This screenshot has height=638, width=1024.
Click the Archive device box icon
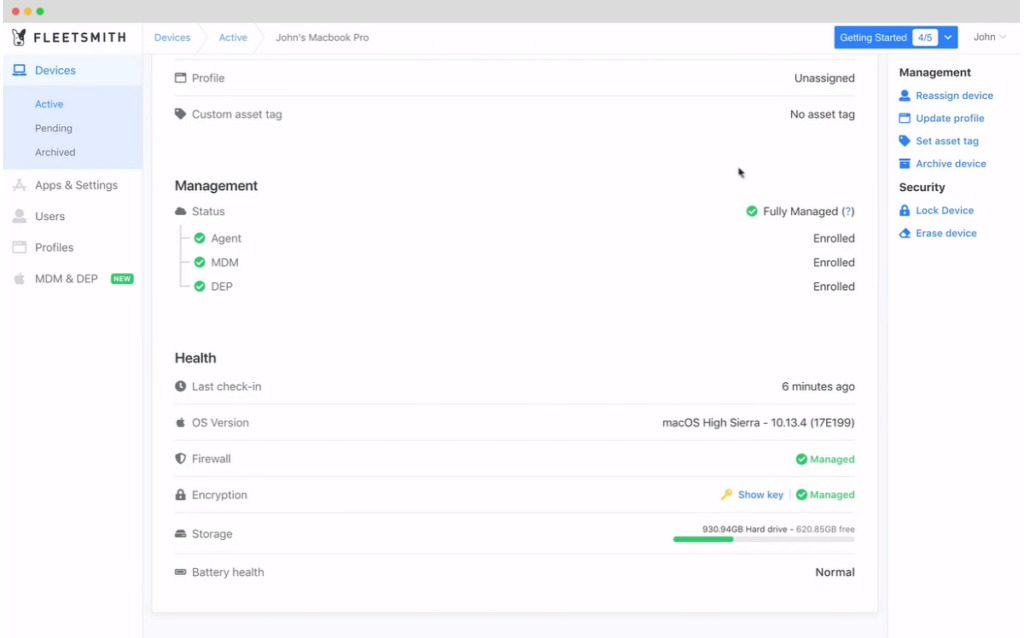904,163
